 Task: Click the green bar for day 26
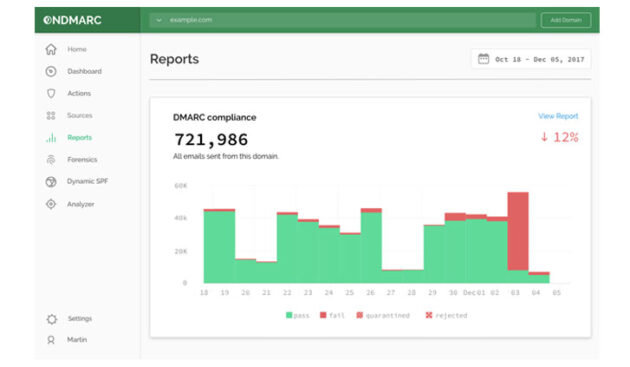click(x=371, y=248)
